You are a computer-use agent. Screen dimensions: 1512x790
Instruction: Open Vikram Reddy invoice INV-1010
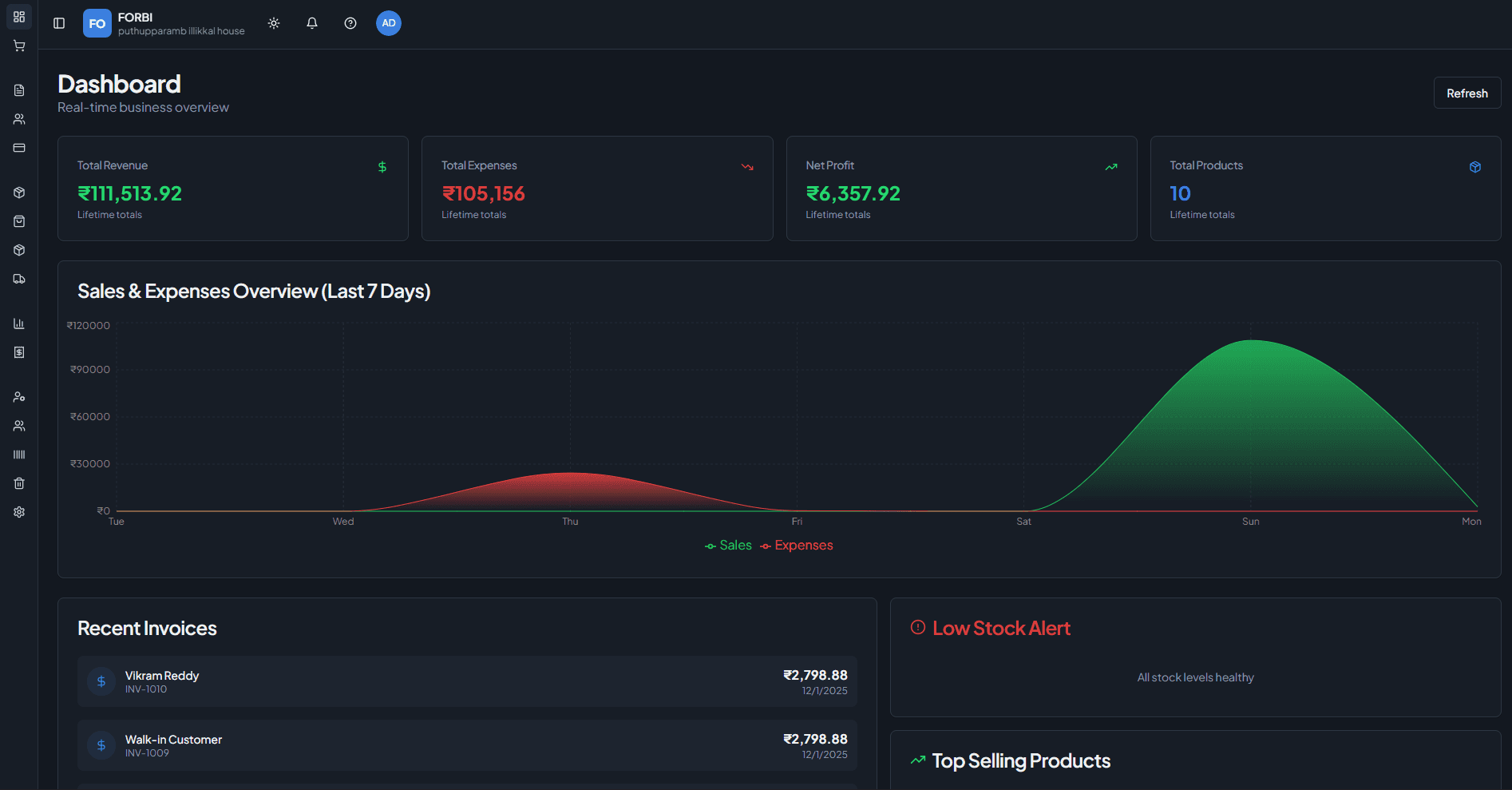pos(467,681)
